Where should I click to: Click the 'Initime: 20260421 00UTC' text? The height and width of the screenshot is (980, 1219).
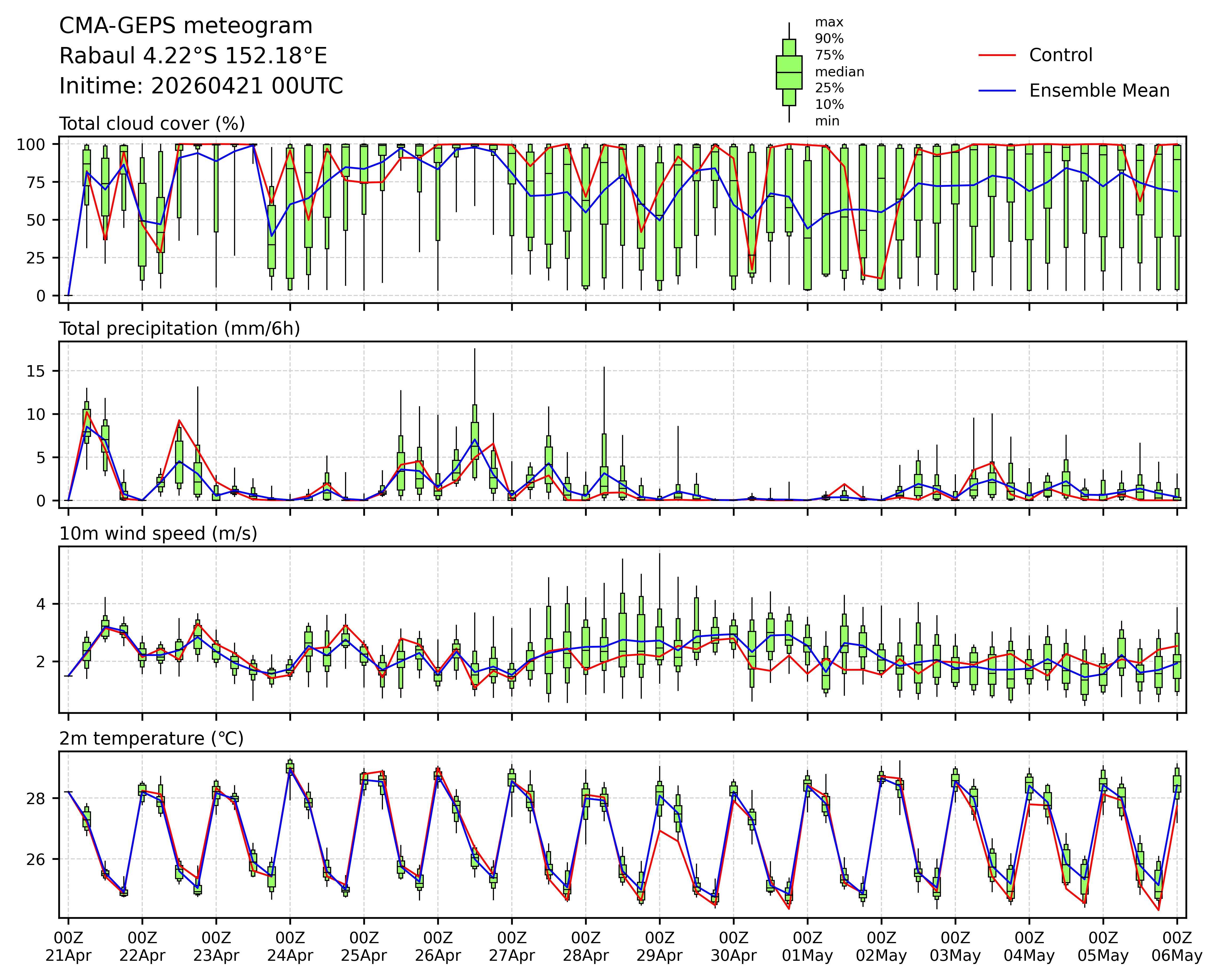point(201,86)
